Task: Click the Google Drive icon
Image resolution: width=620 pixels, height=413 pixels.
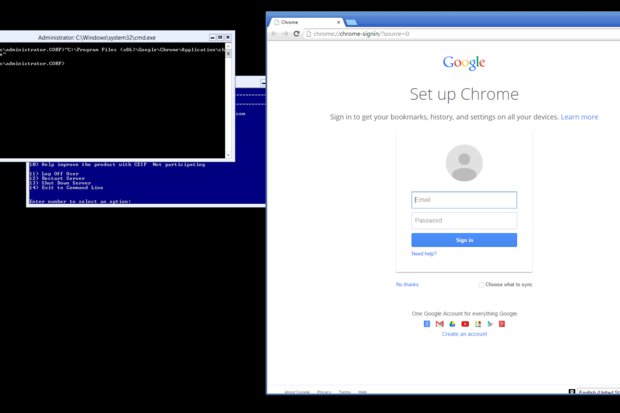Action: [x=452, y=324]
